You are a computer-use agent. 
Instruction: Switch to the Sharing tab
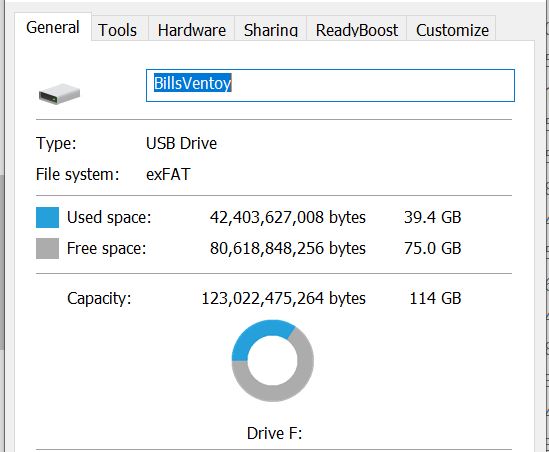271,30
